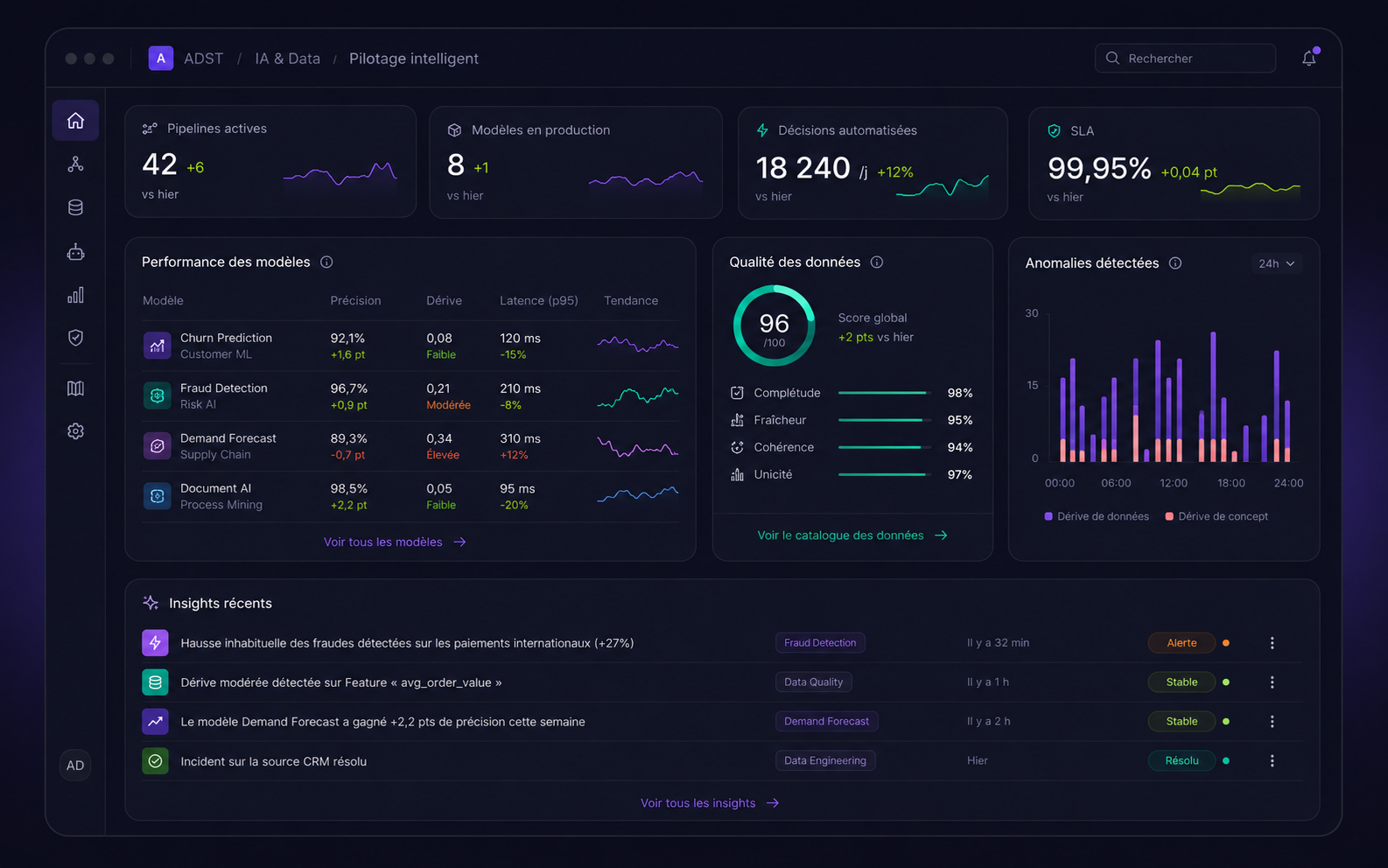Screen dimensions: 1388x868
Task: Open the map sidebar icon
Action: point(75,388)
